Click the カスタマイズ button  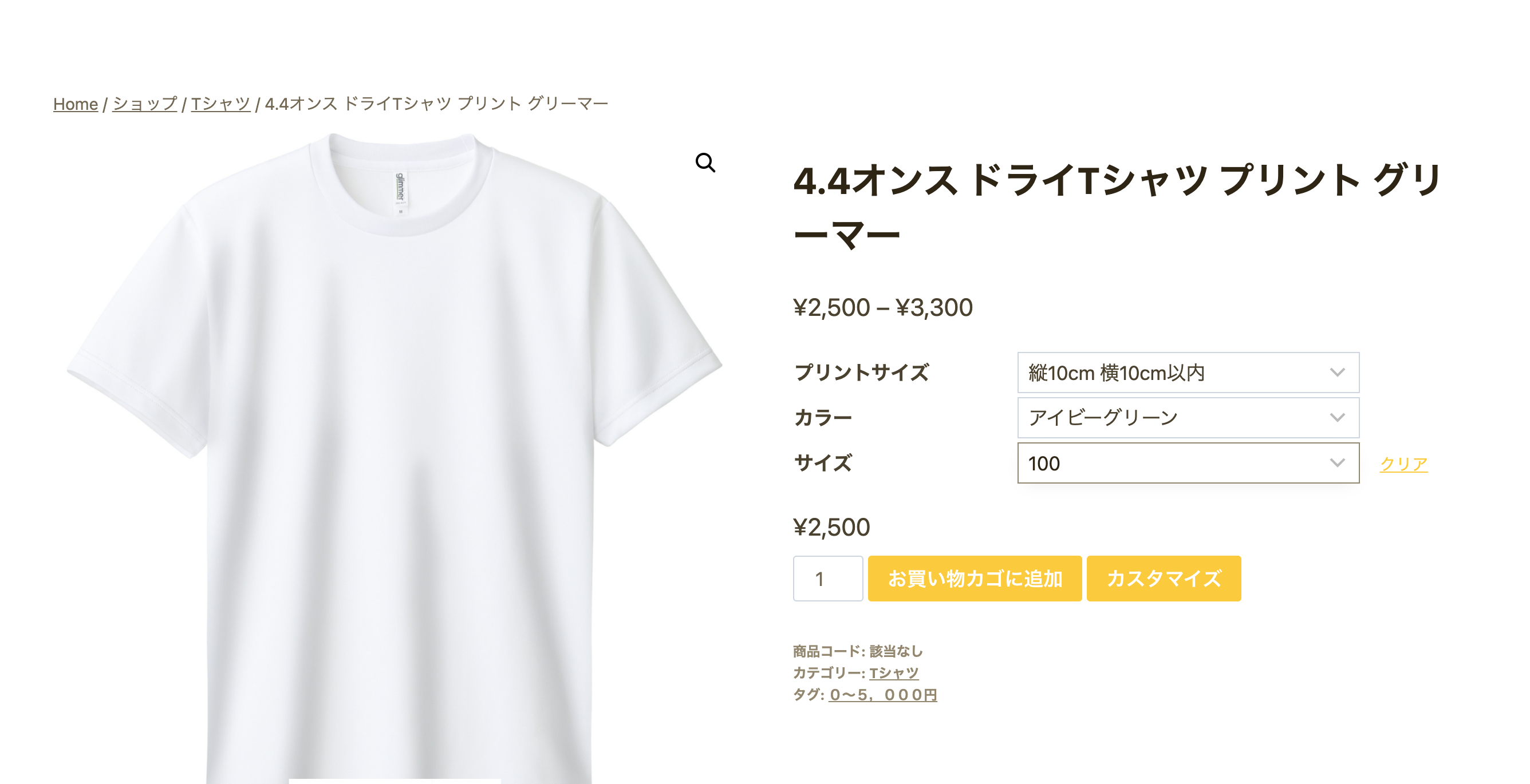click(x=1164, y=579)
